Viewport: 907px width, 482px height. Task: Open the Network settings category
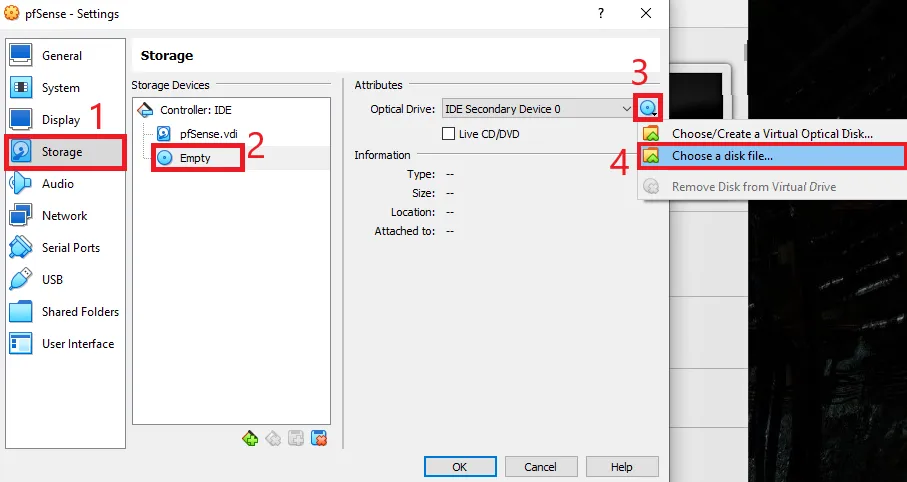click(x=65, y=216)
